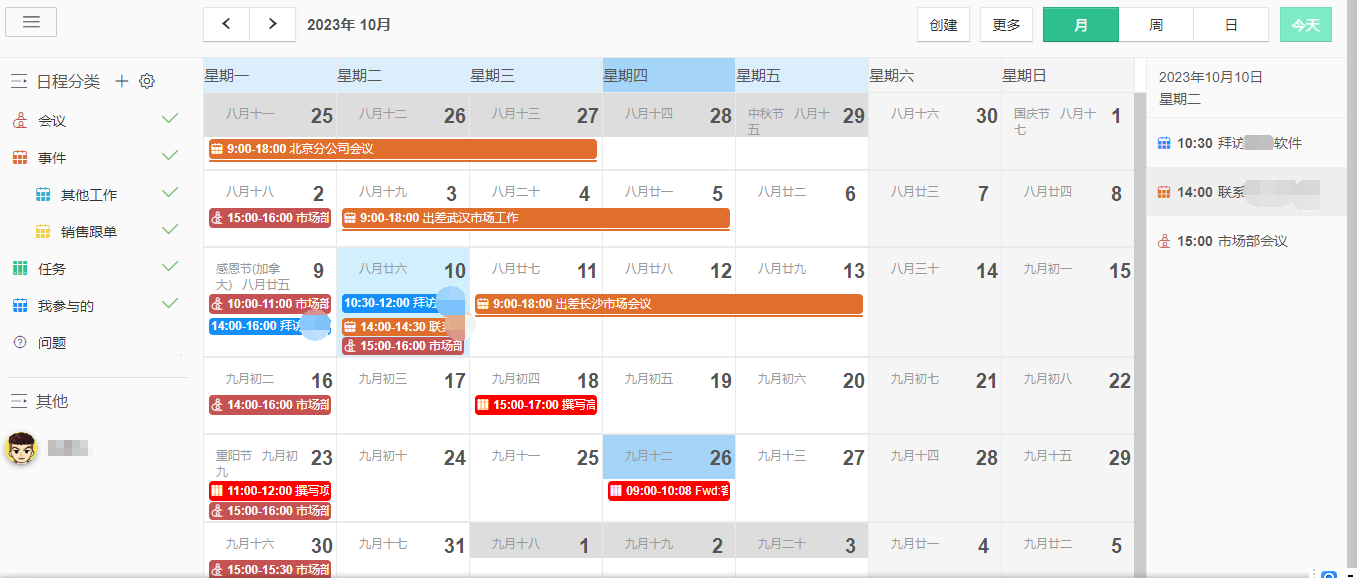Click the 任务 category icon

coord(19,269)
